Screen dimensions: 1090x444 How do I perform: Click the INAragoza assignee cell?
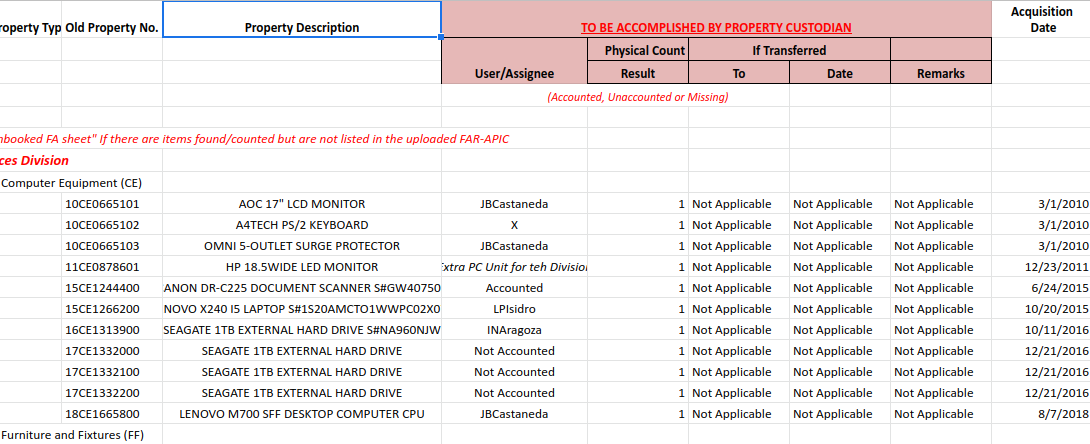514,330
